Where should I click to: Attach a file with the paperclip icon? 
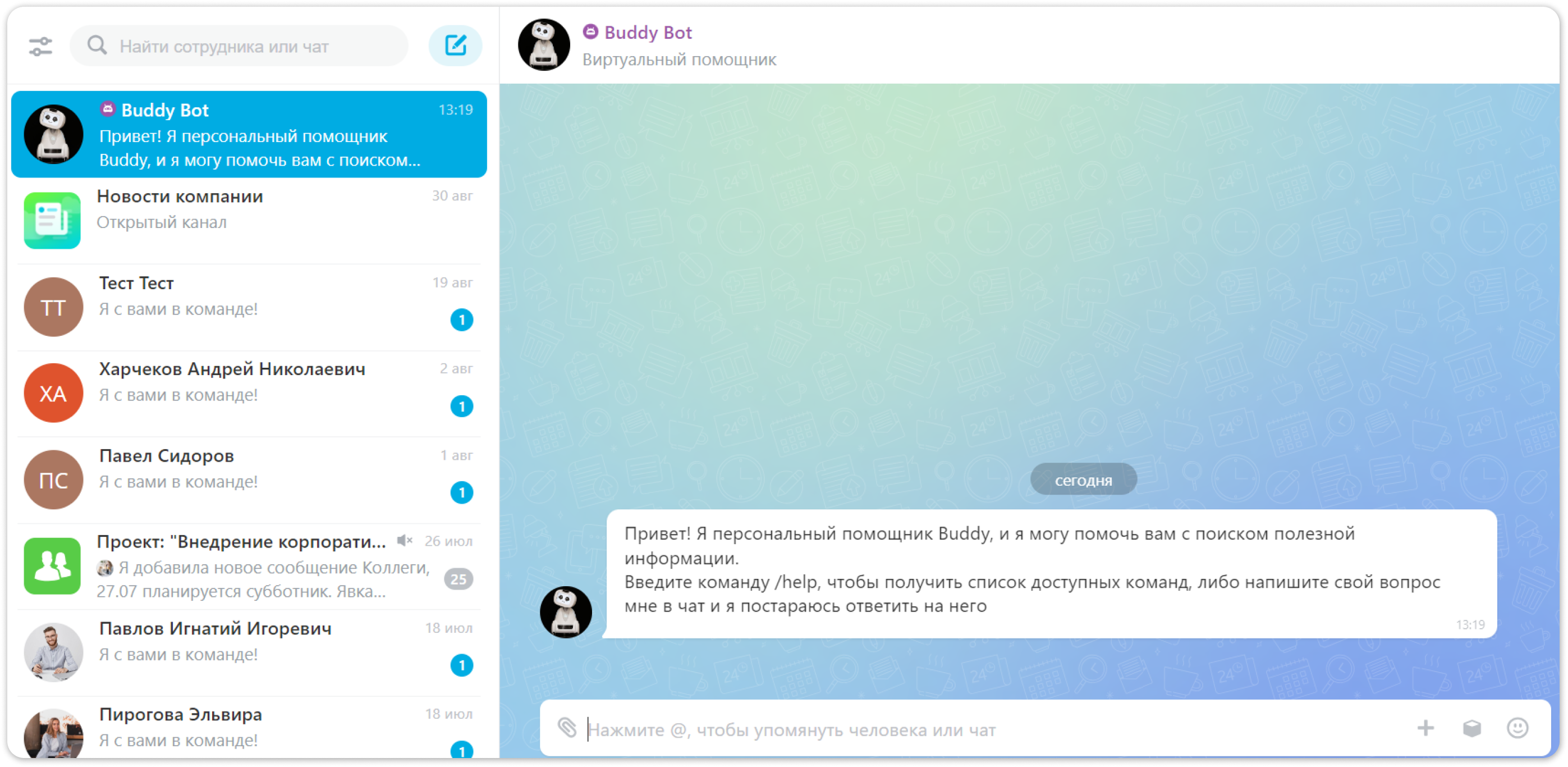coord(567,727)
